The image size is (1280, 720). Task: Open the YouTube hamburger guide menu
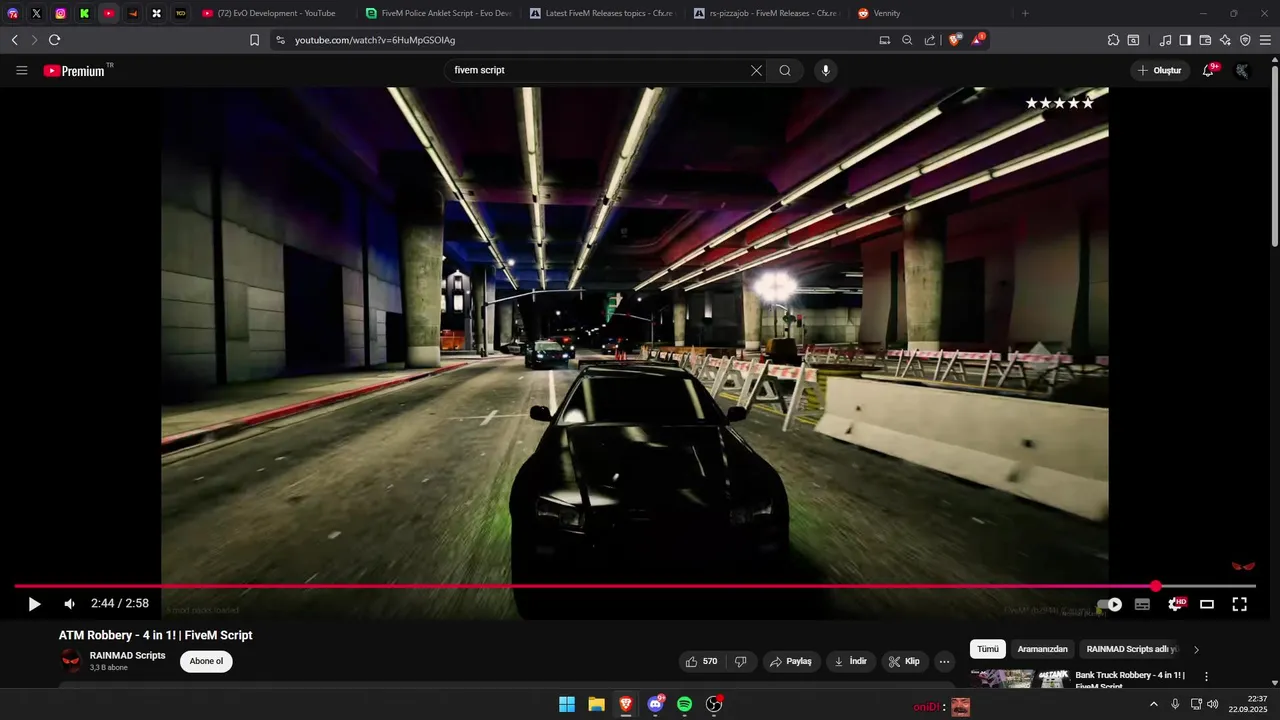(x=22, y=70)
